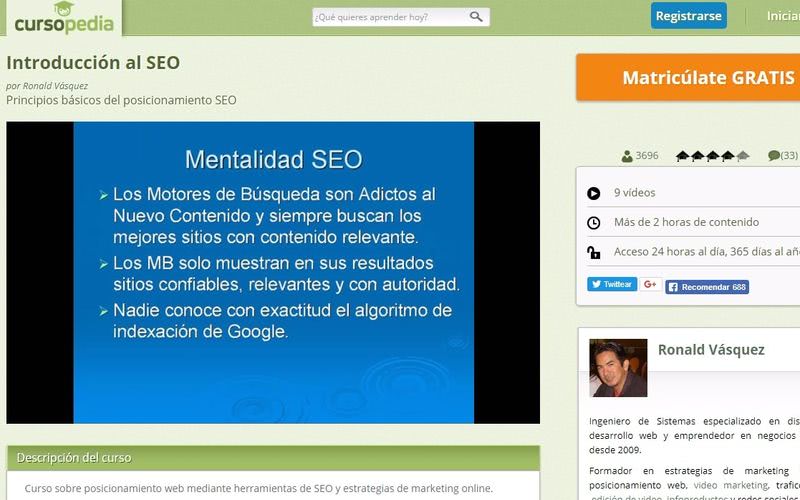Share course with Twittear button
The height and width of the screenshot is (500, 800).
(612, 285)
